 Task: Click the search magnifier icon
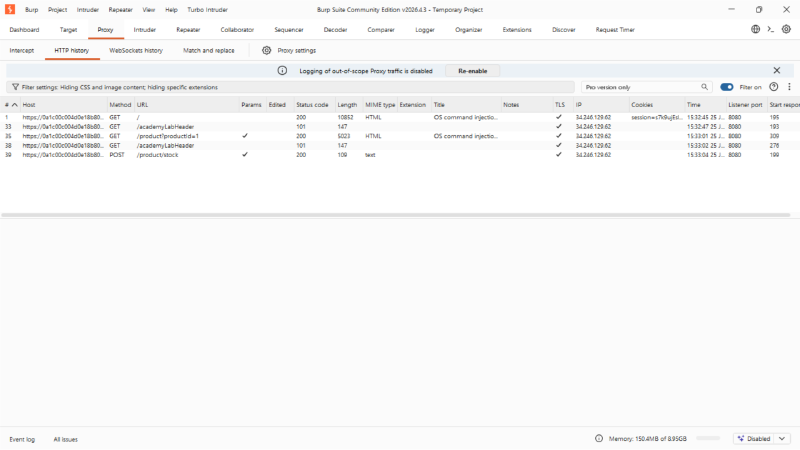coord(704,87)
